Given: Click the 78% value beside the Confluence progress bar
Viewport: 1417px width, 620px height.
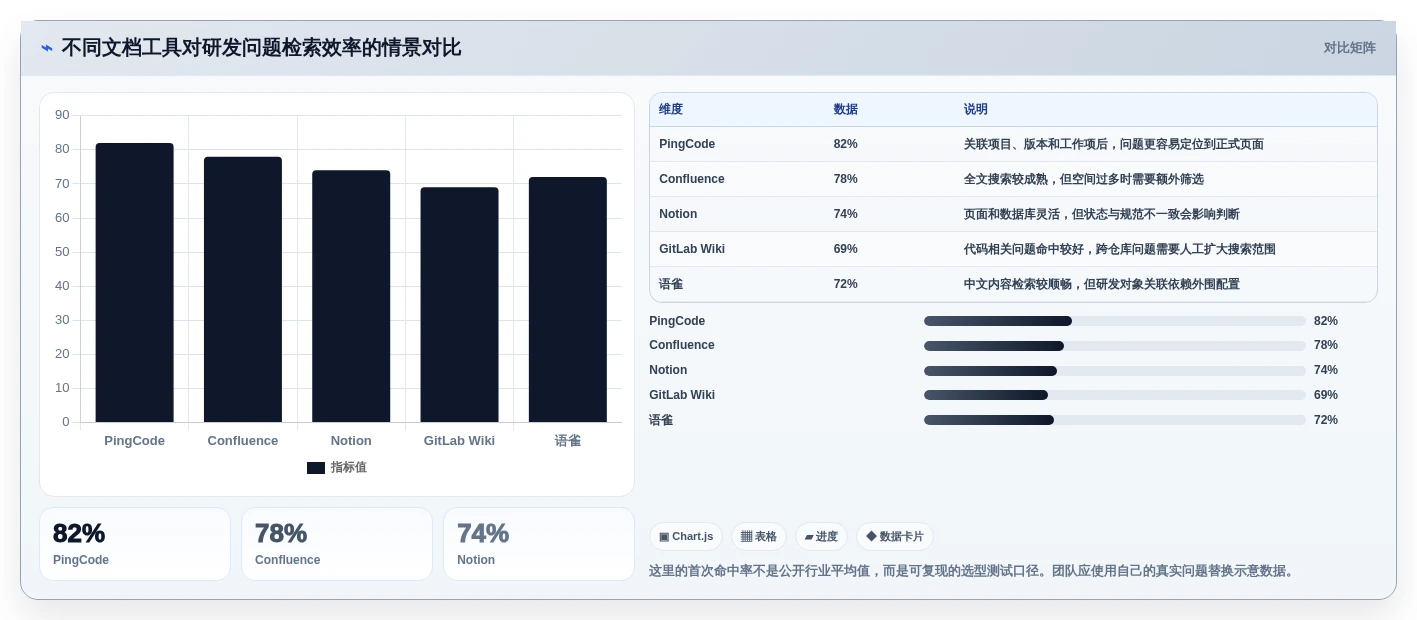Looking at the screenshot, I should click(x=1326, y=345).
